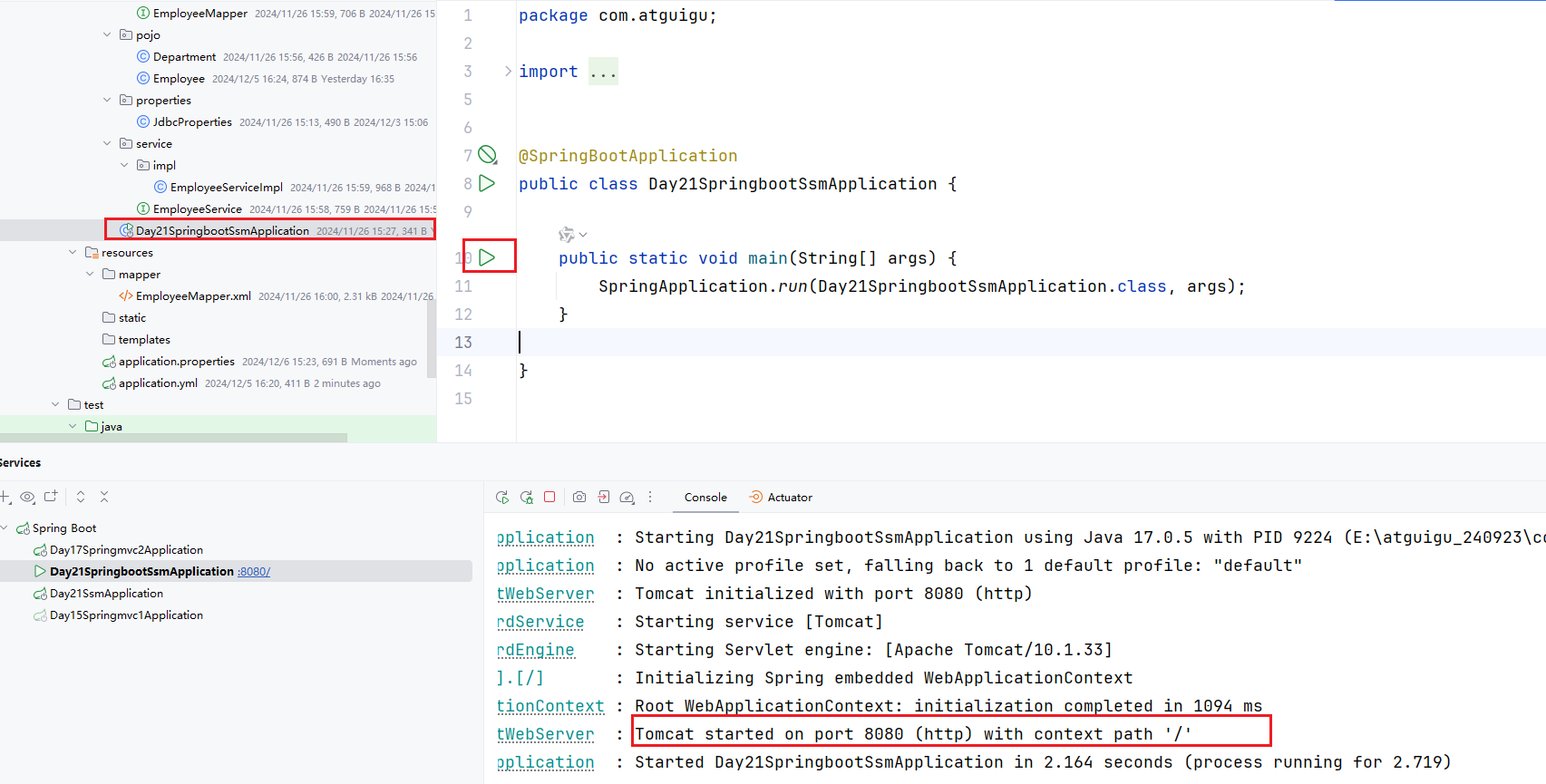This screenshot has width=1546, height=784.
Task: Click the JdbcProperties class icon
Action: click(143, 121)
